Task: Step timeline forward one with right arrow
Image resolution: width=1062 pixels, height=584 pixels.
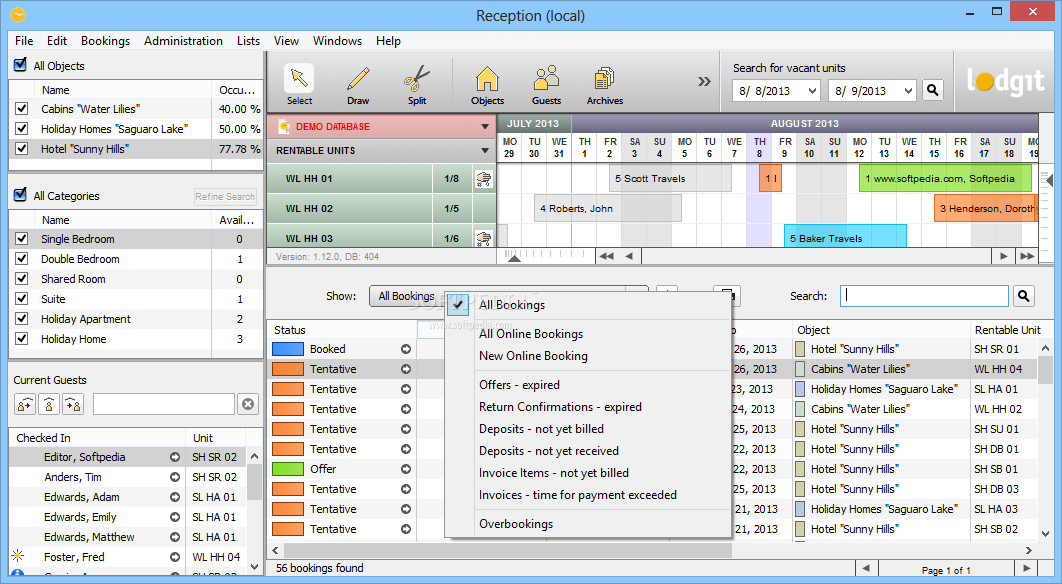Action: (x=1003, y=256)
